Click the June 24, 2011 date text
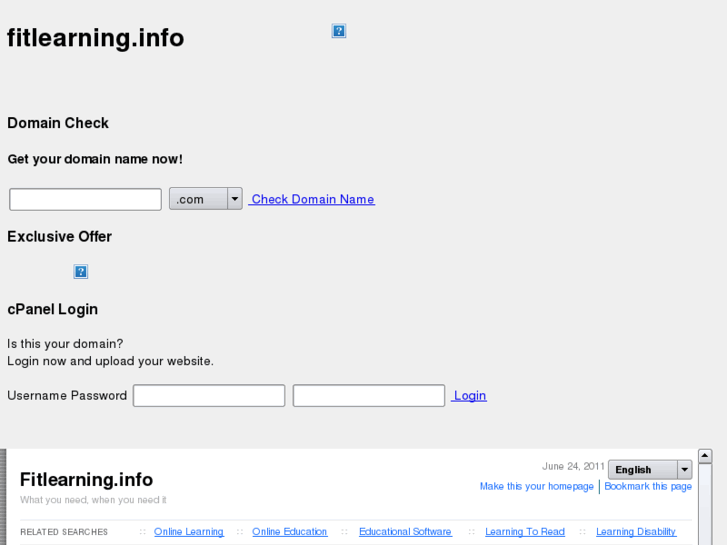This screenshot has height=545, width=727. click(573, 466)
